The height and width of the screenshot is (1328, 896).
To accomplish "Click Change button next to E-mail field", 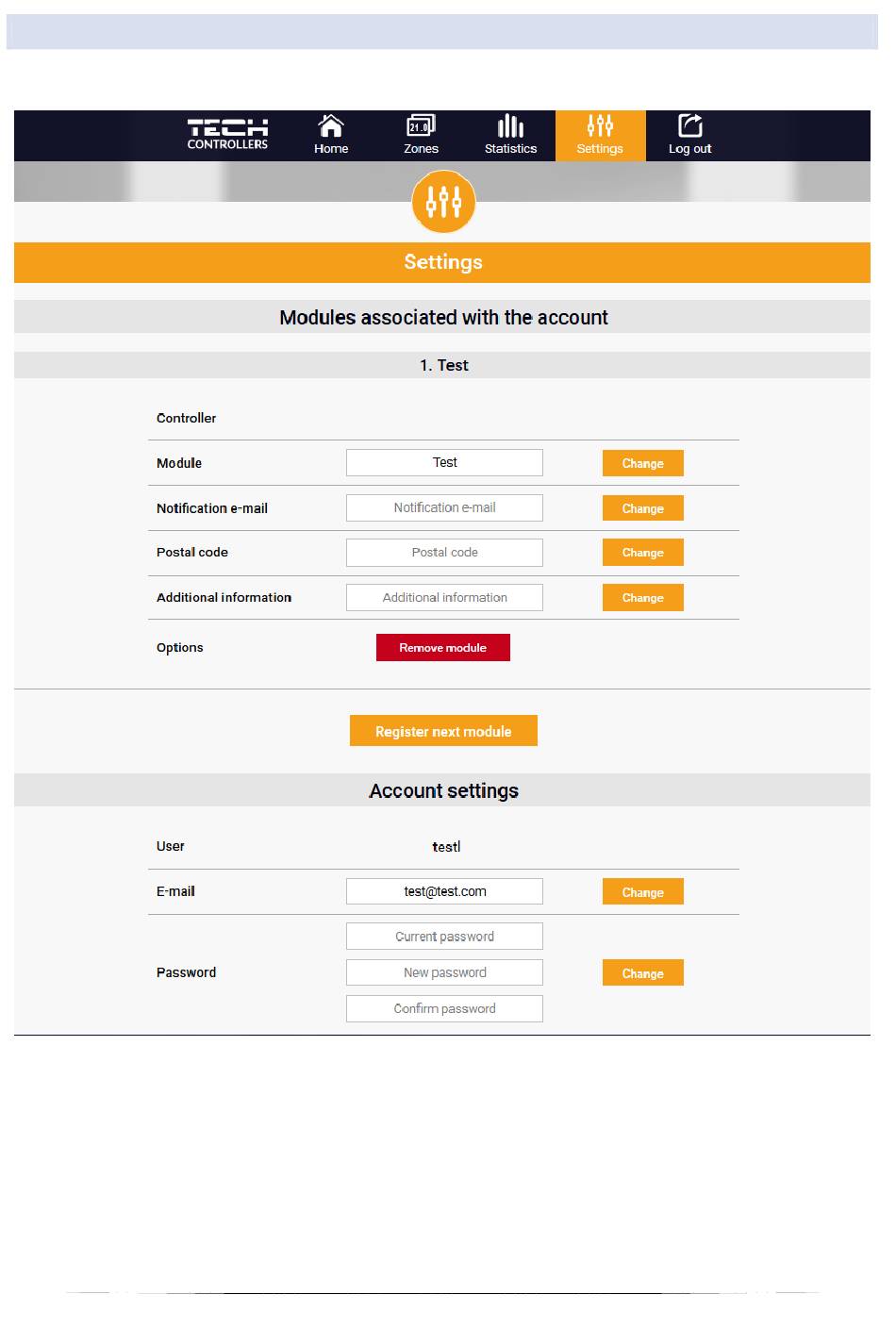I will 643,892.
